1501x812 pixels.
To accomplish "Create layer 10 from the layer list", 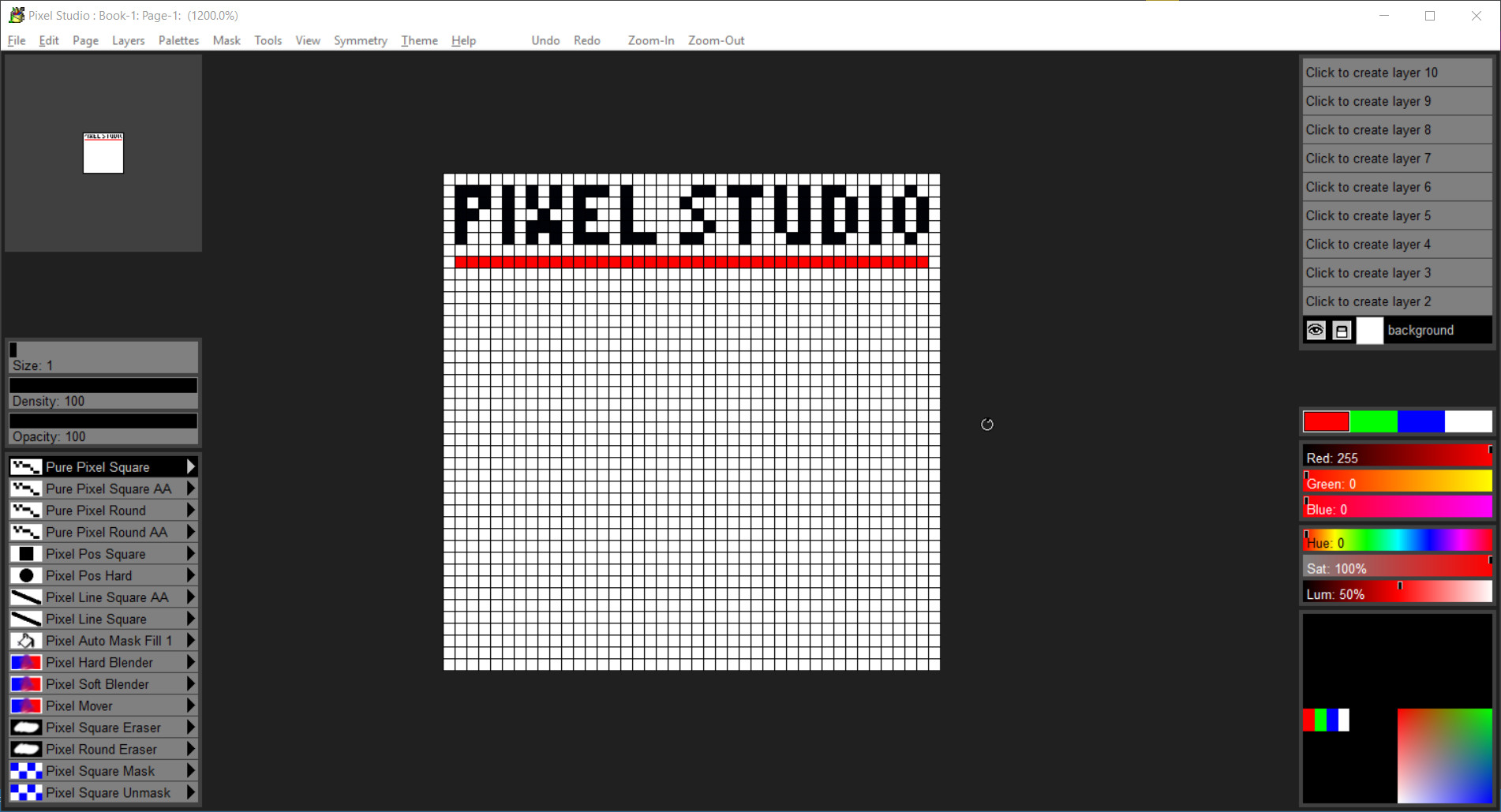I will pyautogui.click(x=1397, y=73).
